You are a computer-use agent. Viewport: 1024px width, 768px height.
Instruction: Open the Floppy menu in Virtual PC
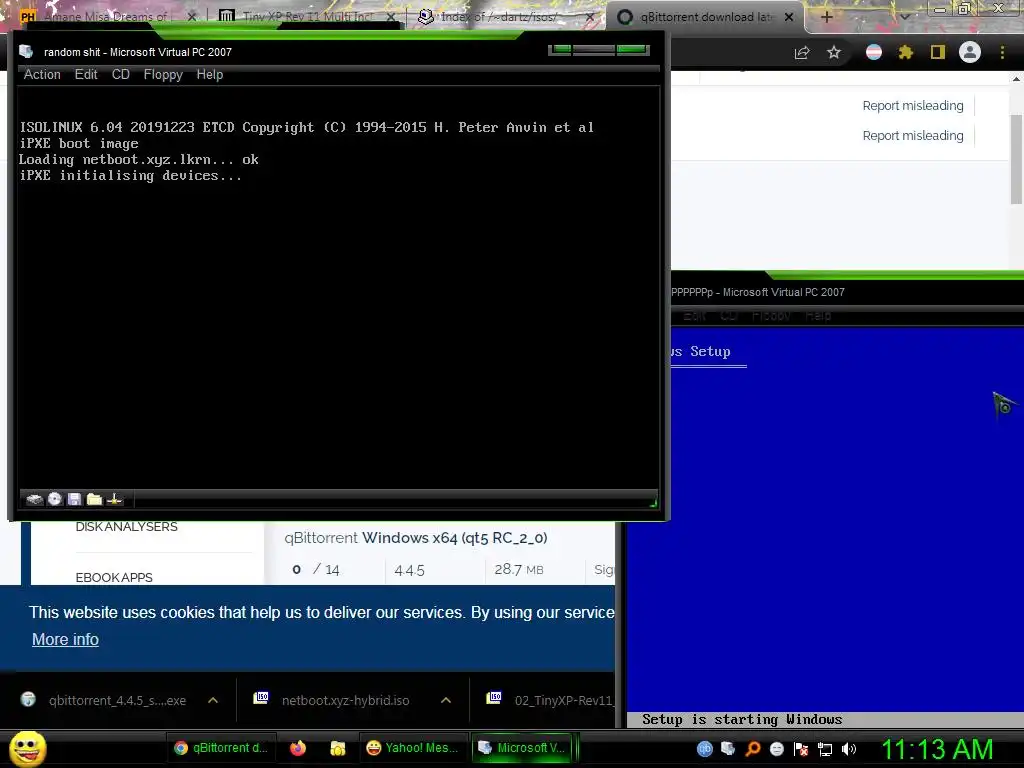(163, 74)
